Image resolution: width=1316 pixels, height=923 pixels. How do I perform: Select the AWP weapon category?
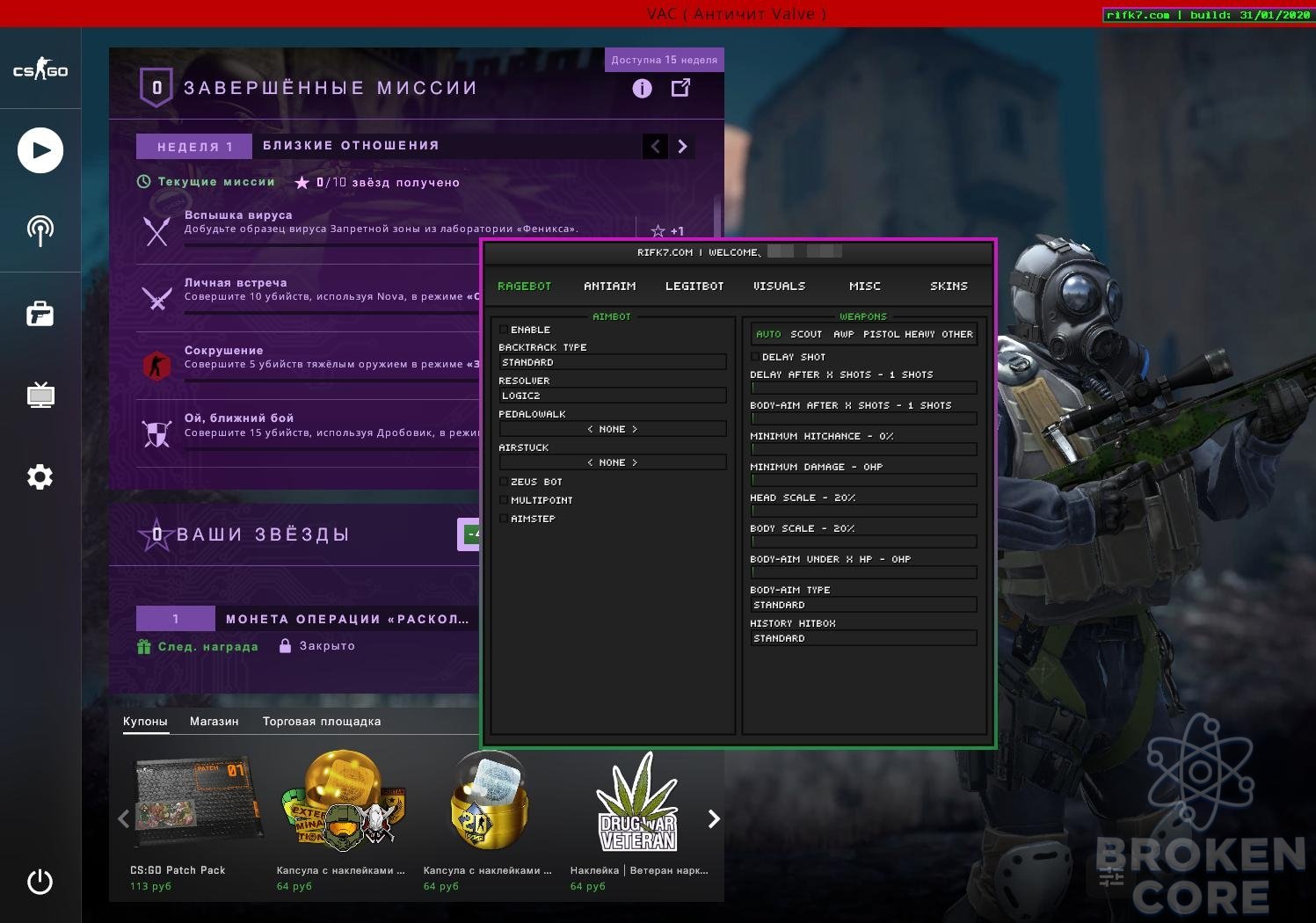click(x=844, y=334)
